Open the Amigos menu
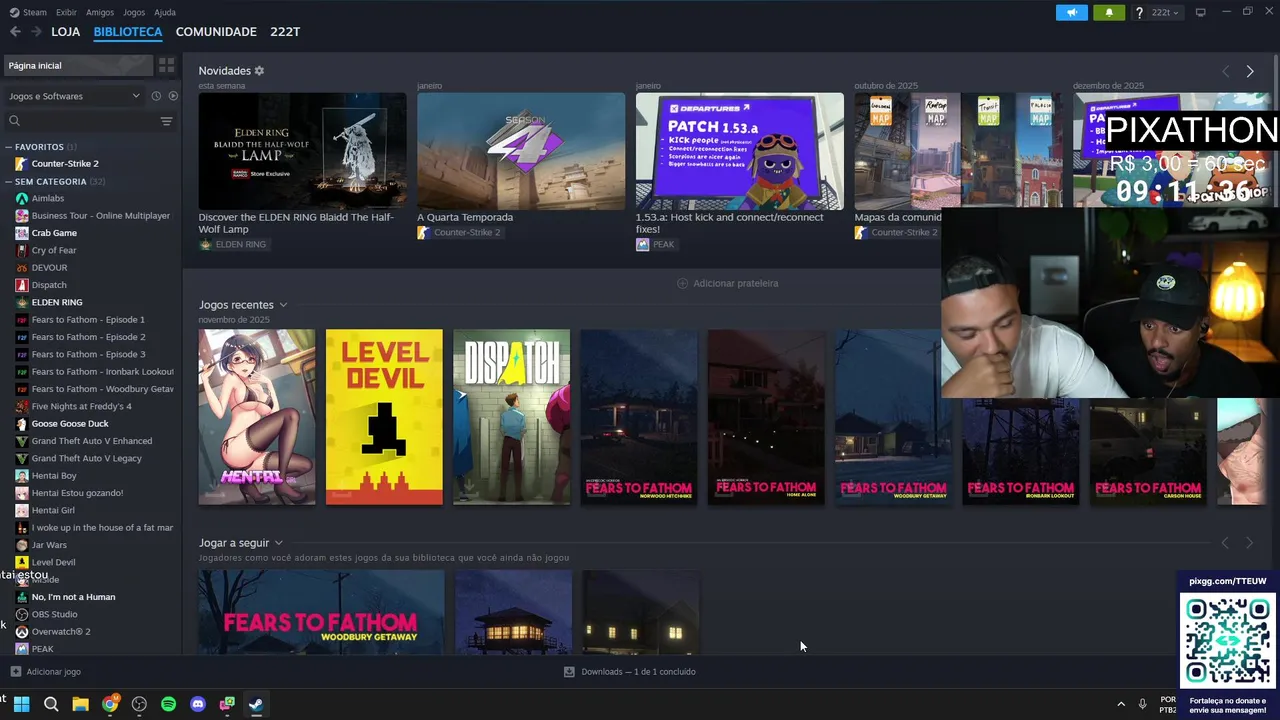Image resolution: width=1280 pixels, height=720 pixels. [100, 12]
